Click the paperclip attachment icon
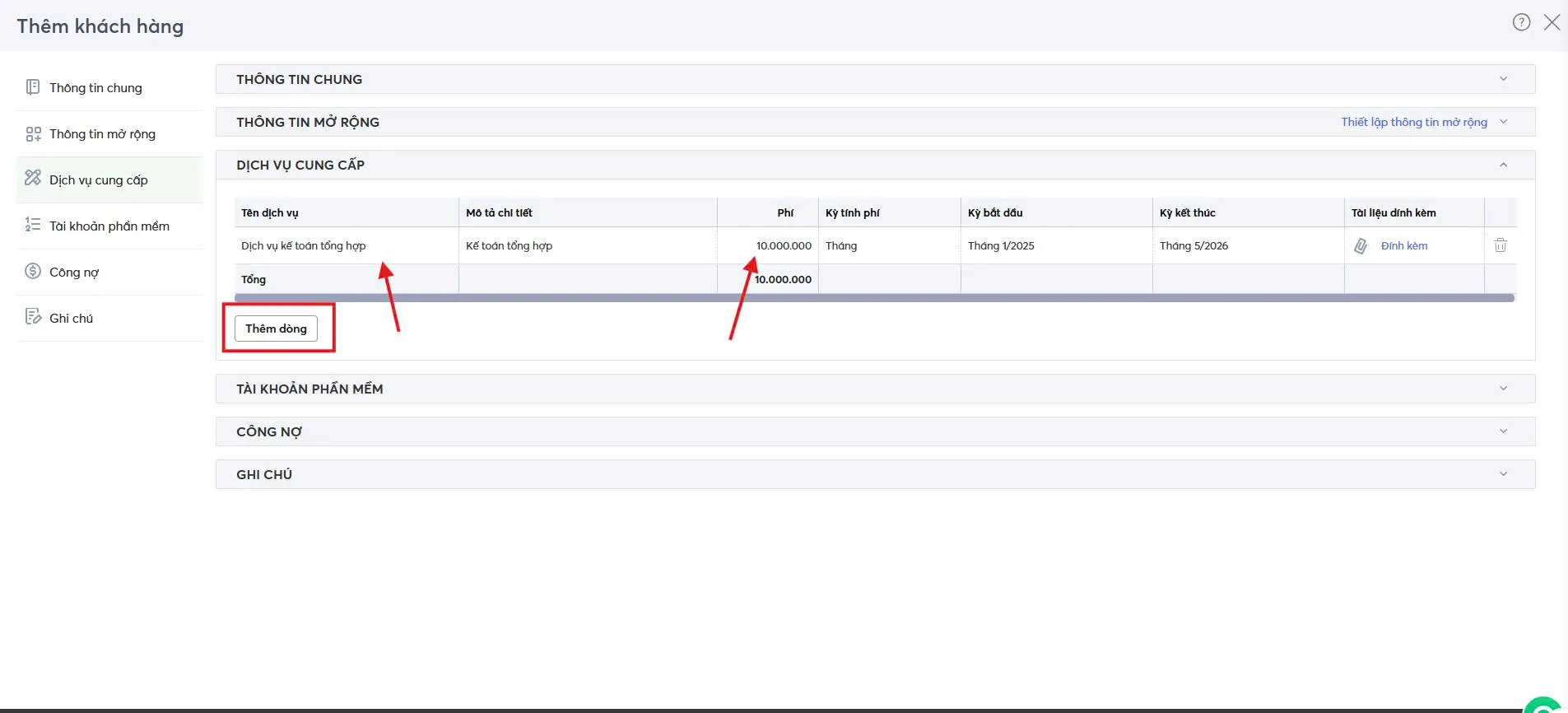This screenshot has height=713, width=1568. 1361,245
